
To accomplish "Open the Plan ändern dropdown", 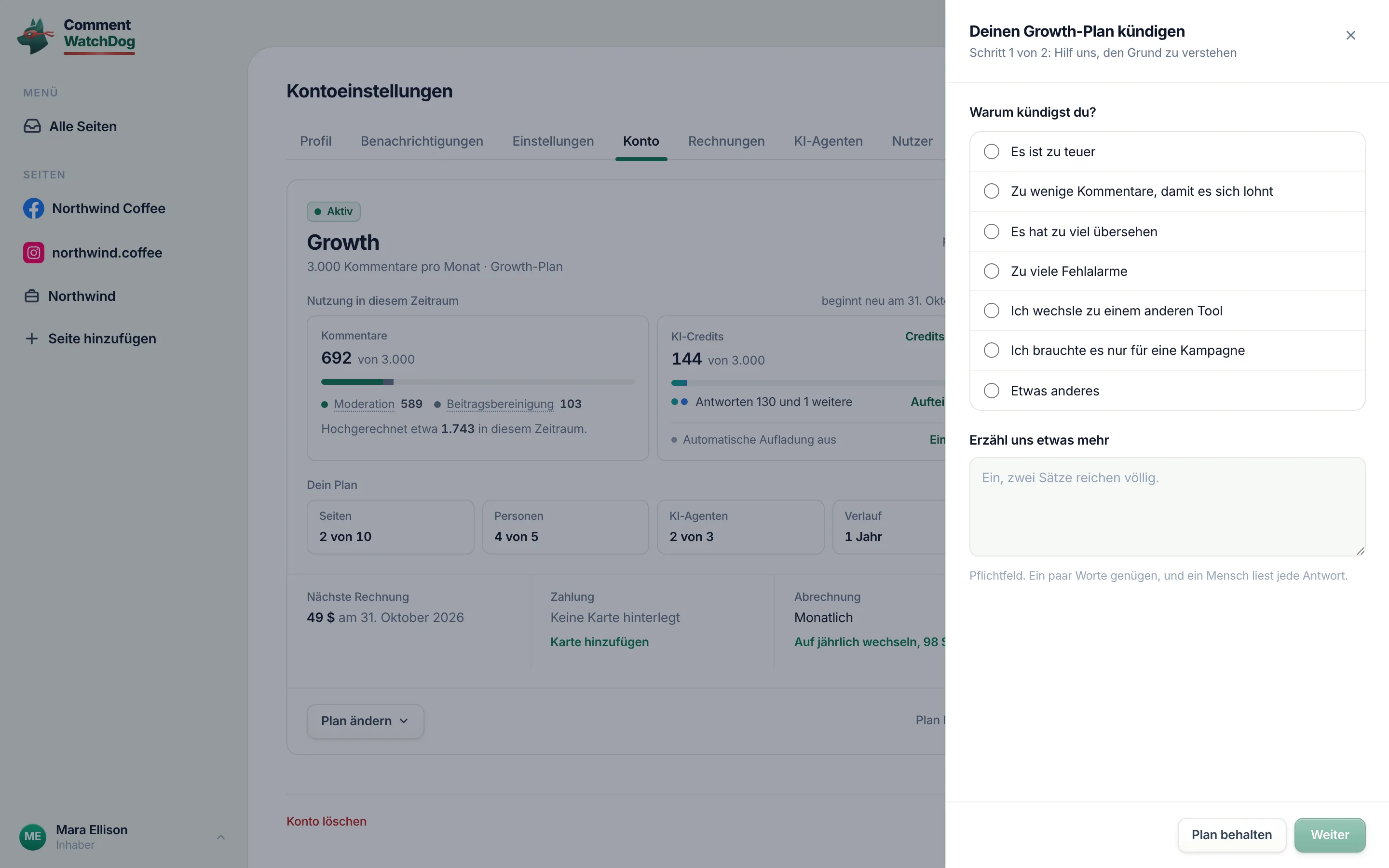I will [x=365, y=721].
